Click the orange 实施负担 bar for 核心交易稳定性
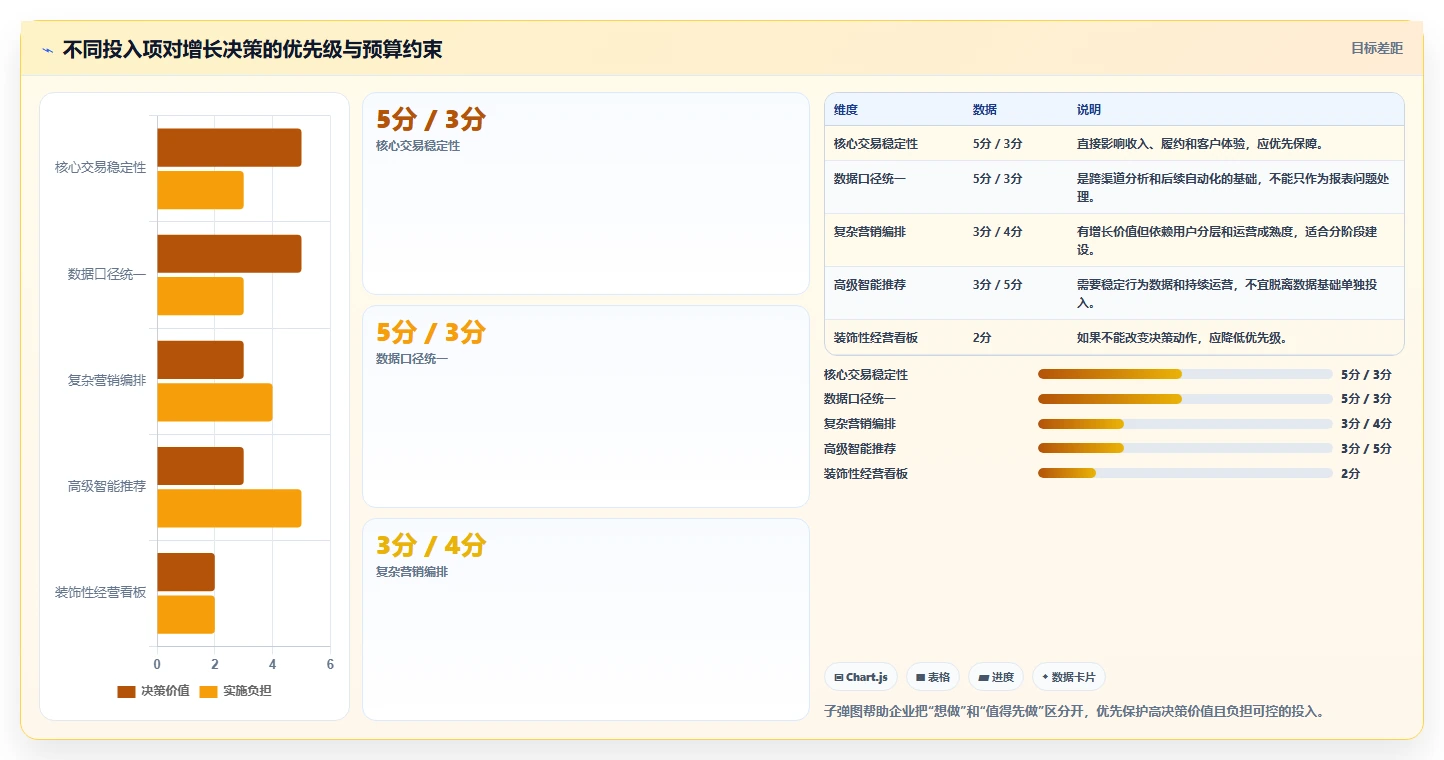The height and width of the screenshot is (760, 1444). point(200,190)
